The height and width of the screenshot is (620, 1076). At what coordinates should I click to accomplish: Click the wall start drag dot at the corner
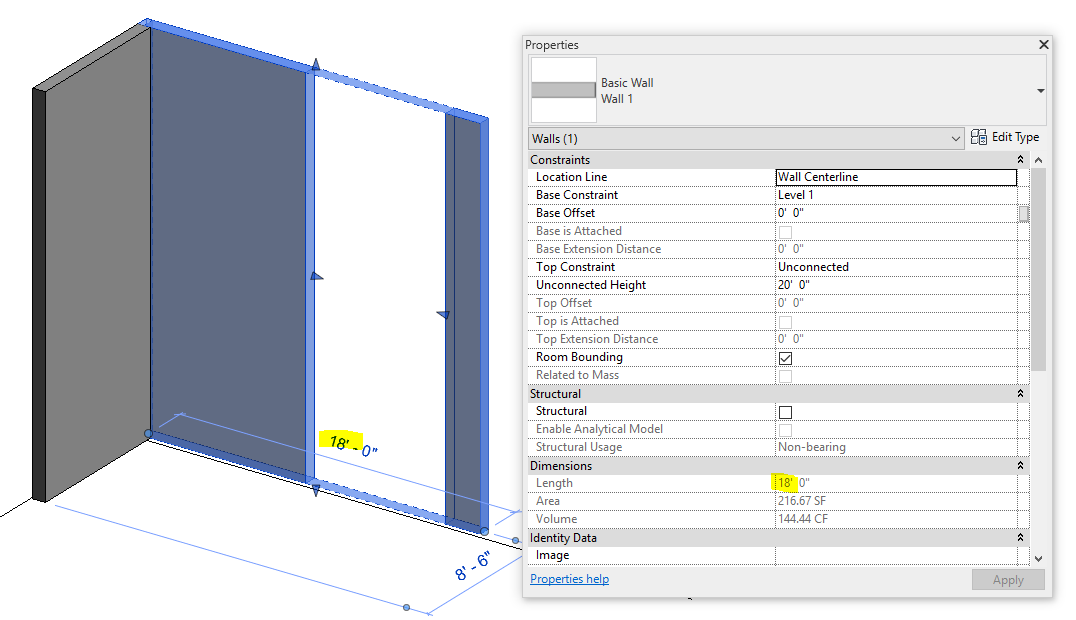(148, 433)
